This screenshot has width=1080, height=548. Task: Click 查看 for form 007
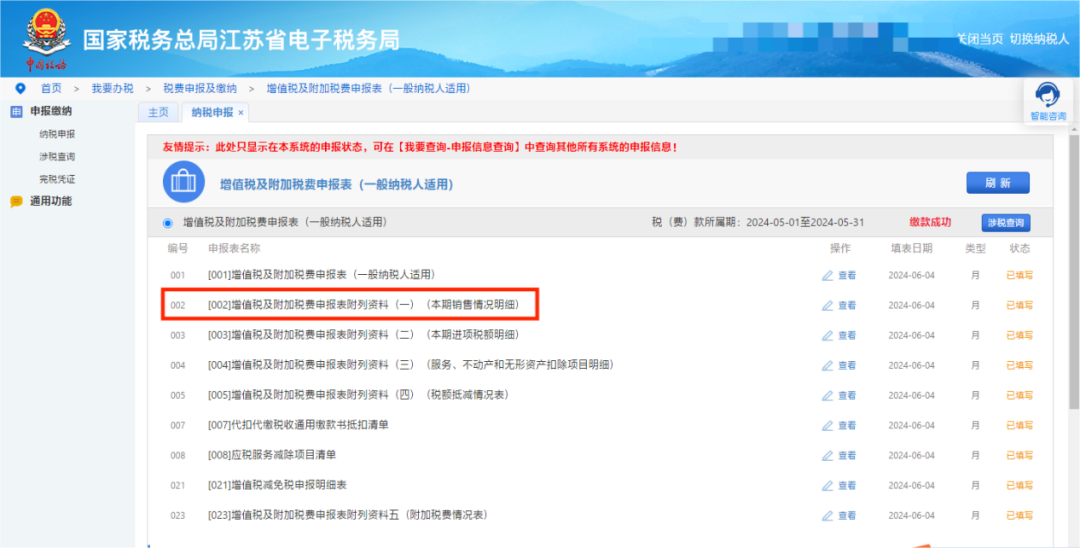(x=847, y=425)
